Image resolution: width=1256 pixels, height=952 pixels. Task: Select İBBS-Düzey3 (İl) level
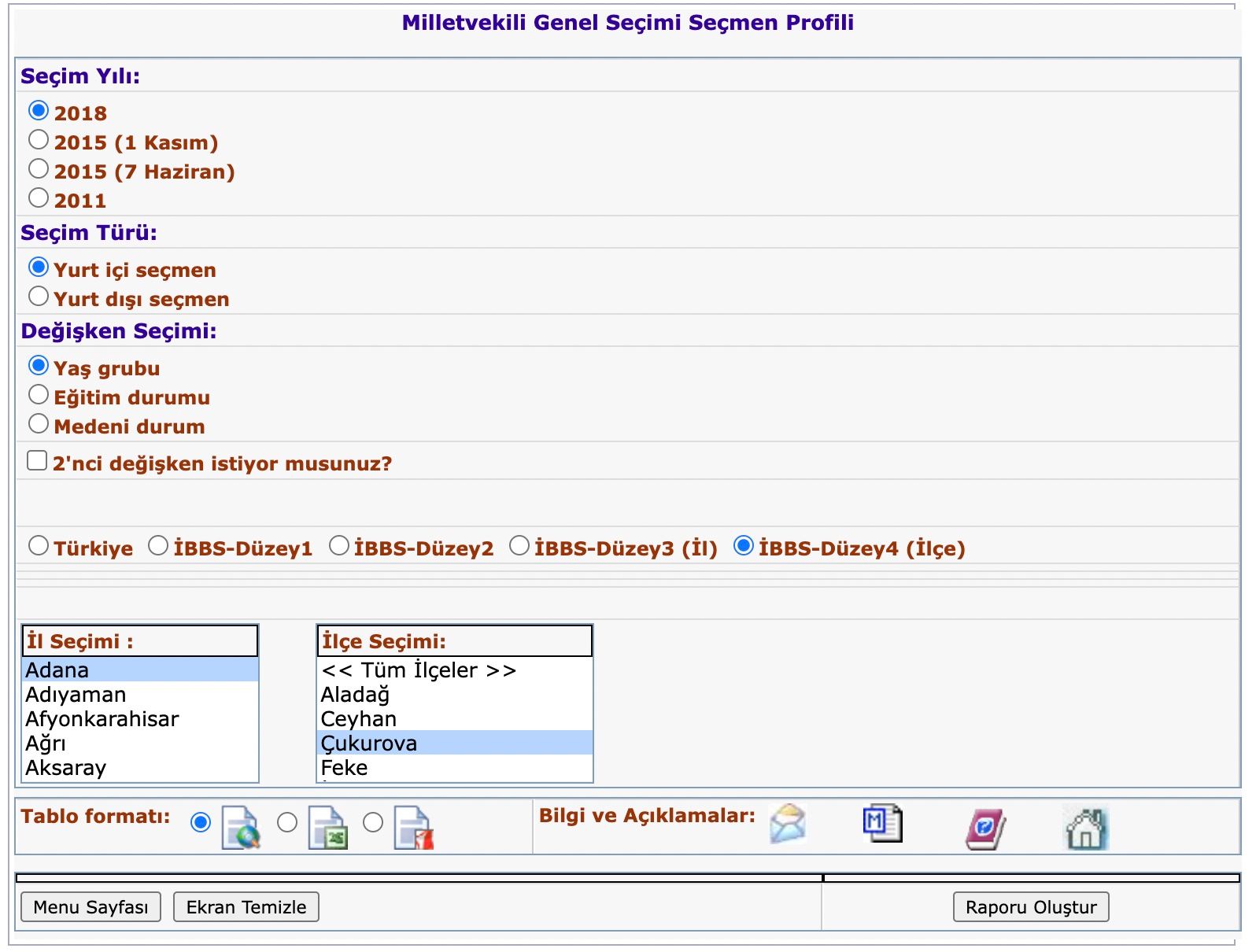tap(519, 546)
